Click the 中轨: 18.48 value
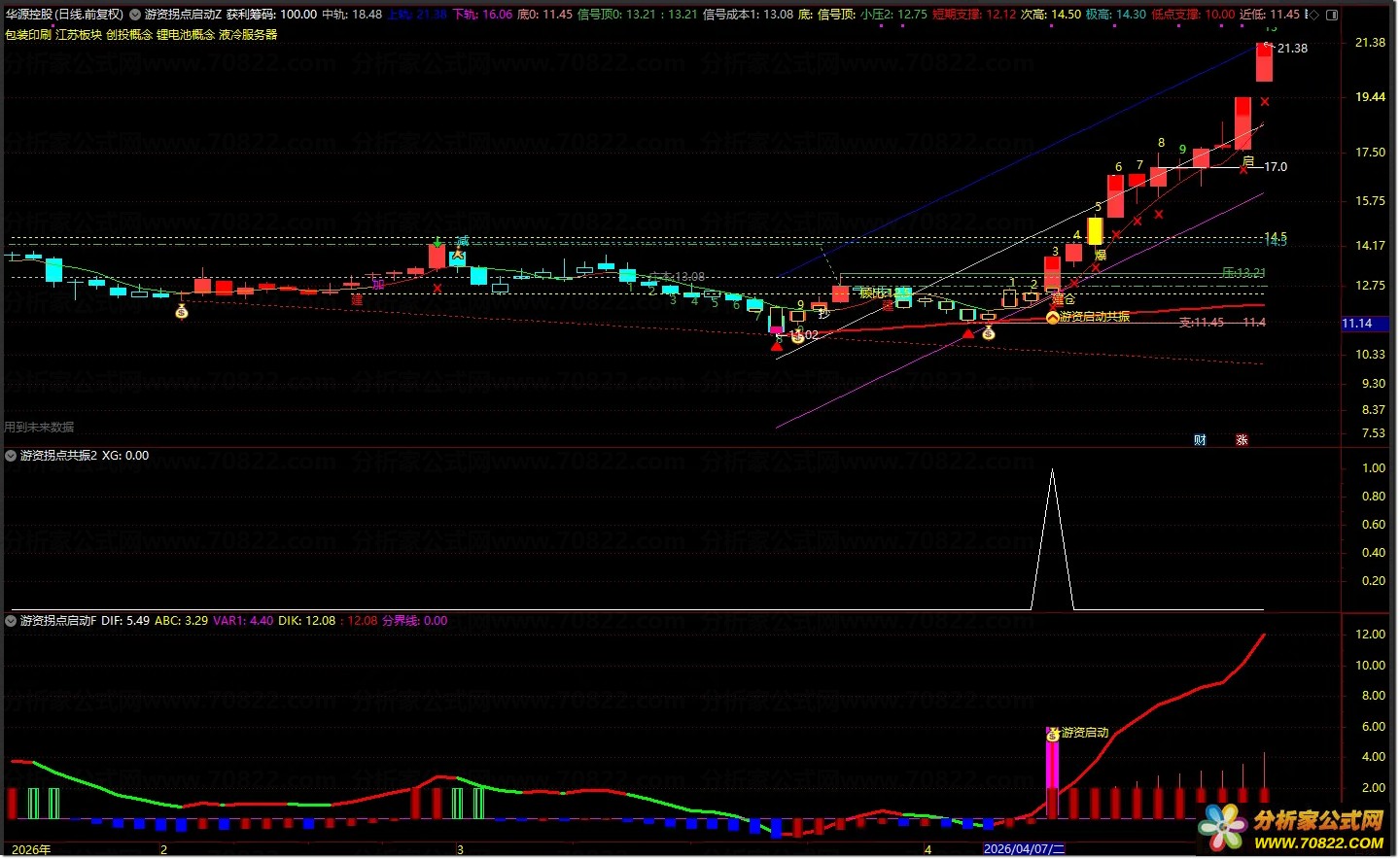The height and width of the screenshot is (859, 1400). pos(352,15)
